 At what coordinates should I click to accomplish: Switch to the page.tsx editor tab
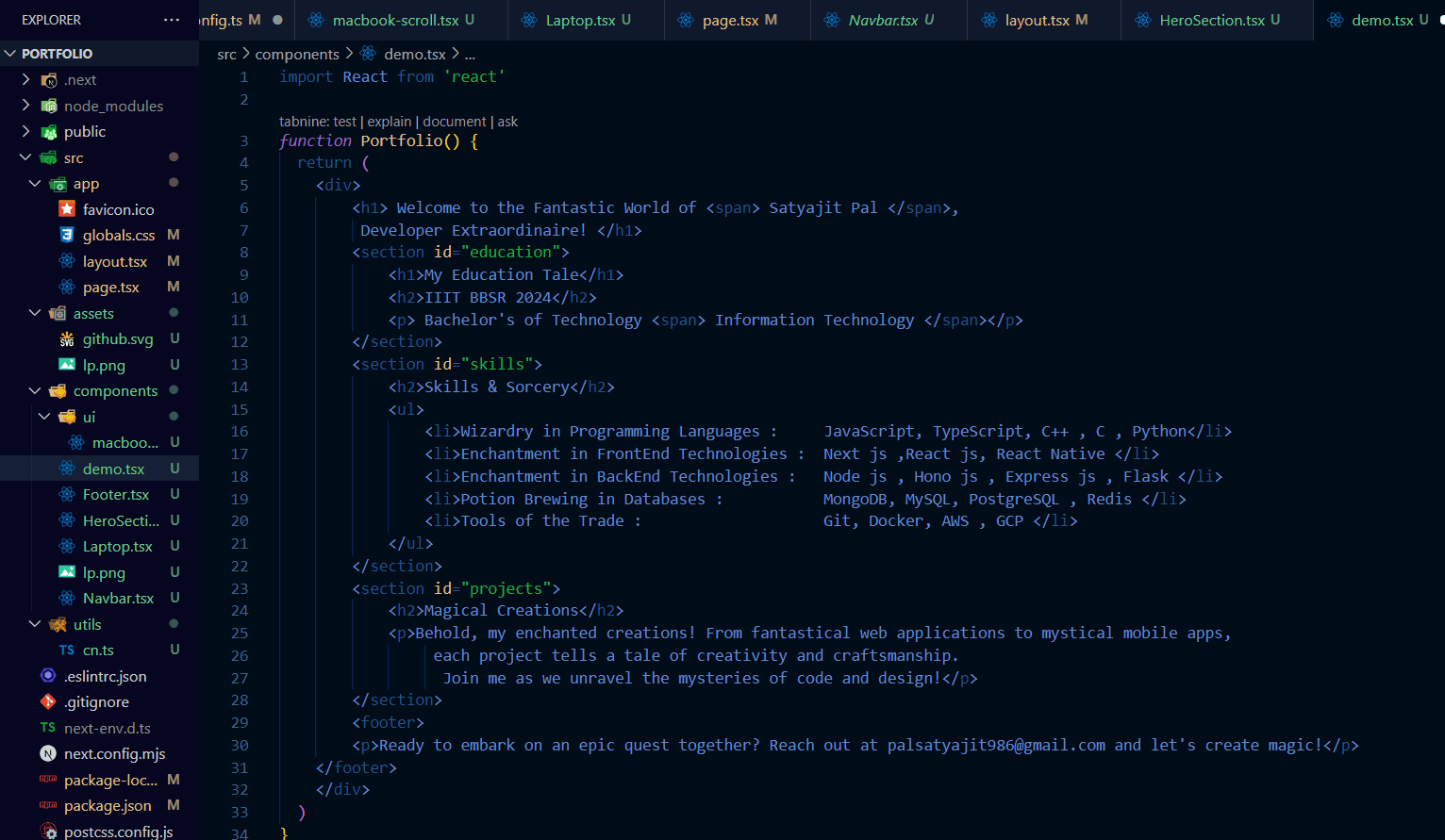point(738,20)
